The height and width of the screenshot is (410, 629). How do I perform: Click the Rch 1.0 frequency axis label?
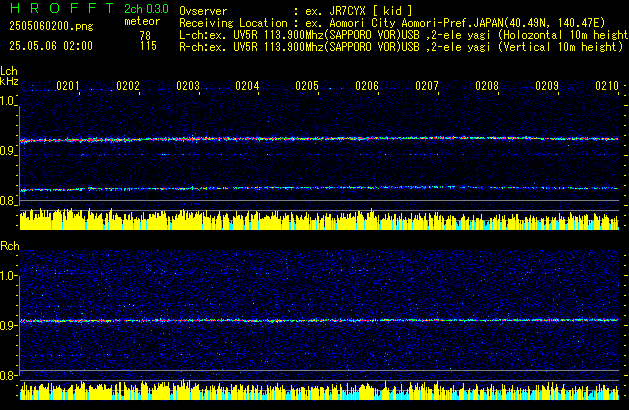point(7,276)
